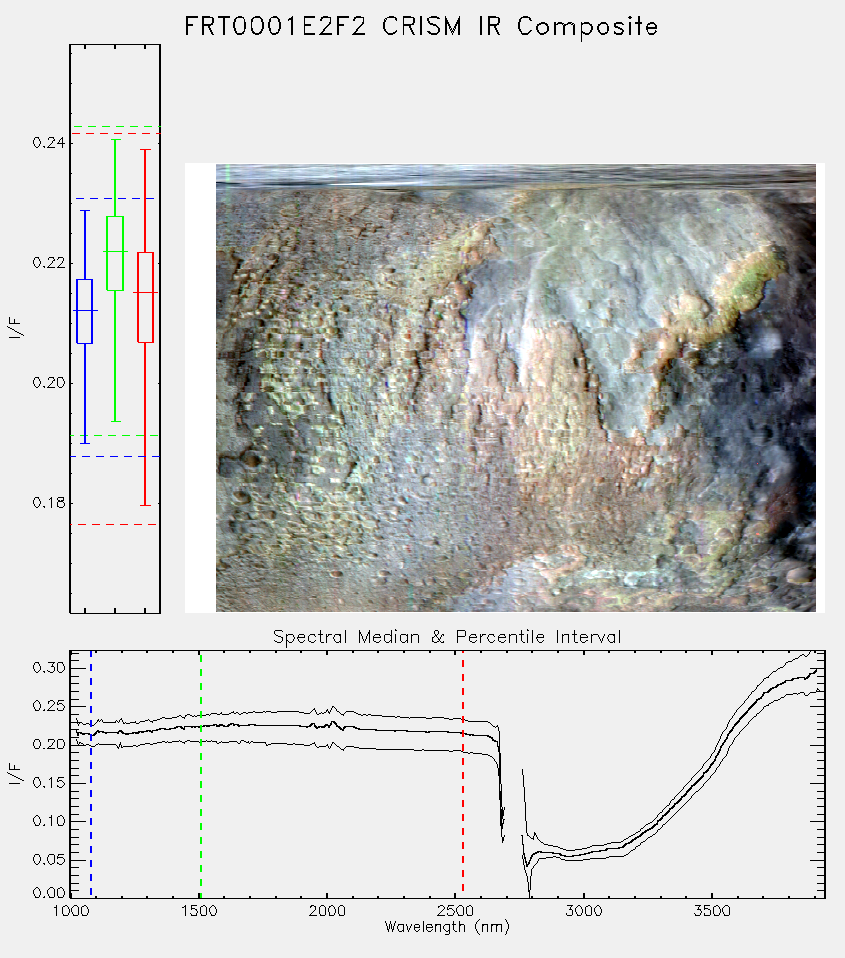Viewport: 845px width, 958px height.
Task: Click the Spectral Median & Percentile Interval heading
Action: [447, 637]
